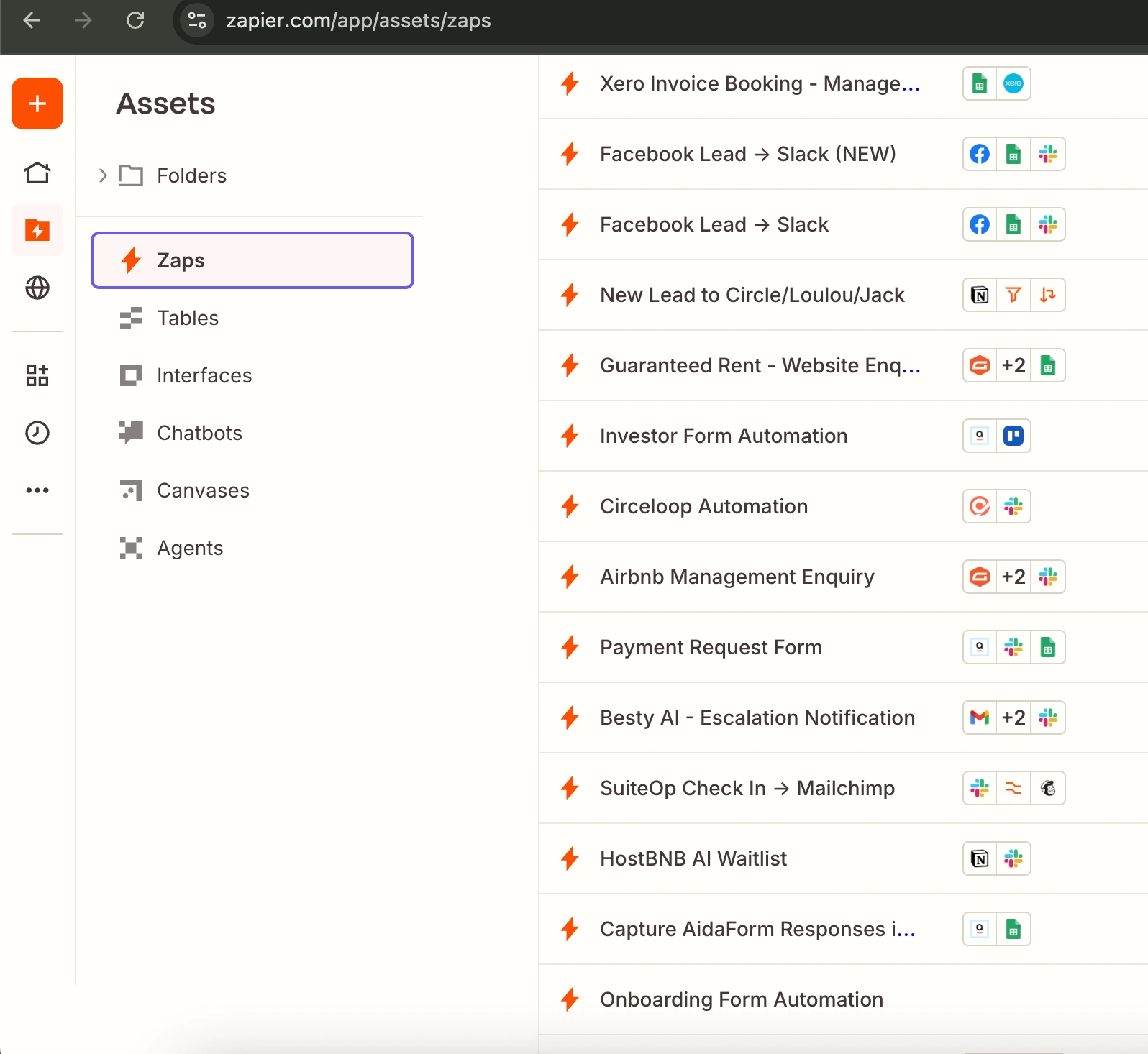Click the three-dots More icon in sidebar

tap(37, 490)
